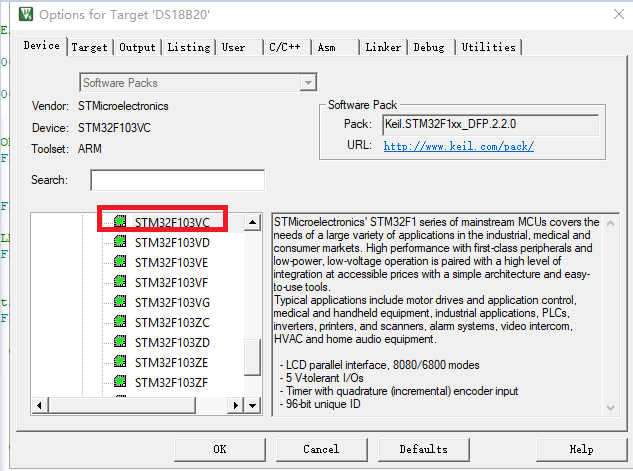The width and height of the screenshot is (633, 471).
Task: Click the Defaults button
Action: point(423,449)
